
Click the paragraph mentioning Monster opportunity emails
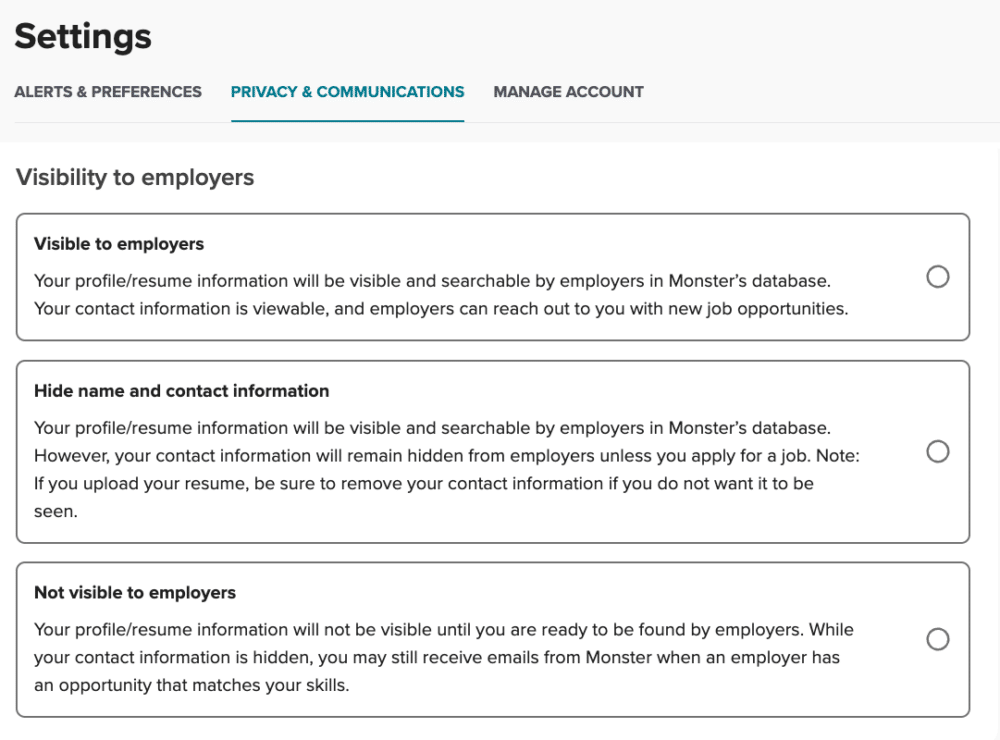[x=443, y=657]
